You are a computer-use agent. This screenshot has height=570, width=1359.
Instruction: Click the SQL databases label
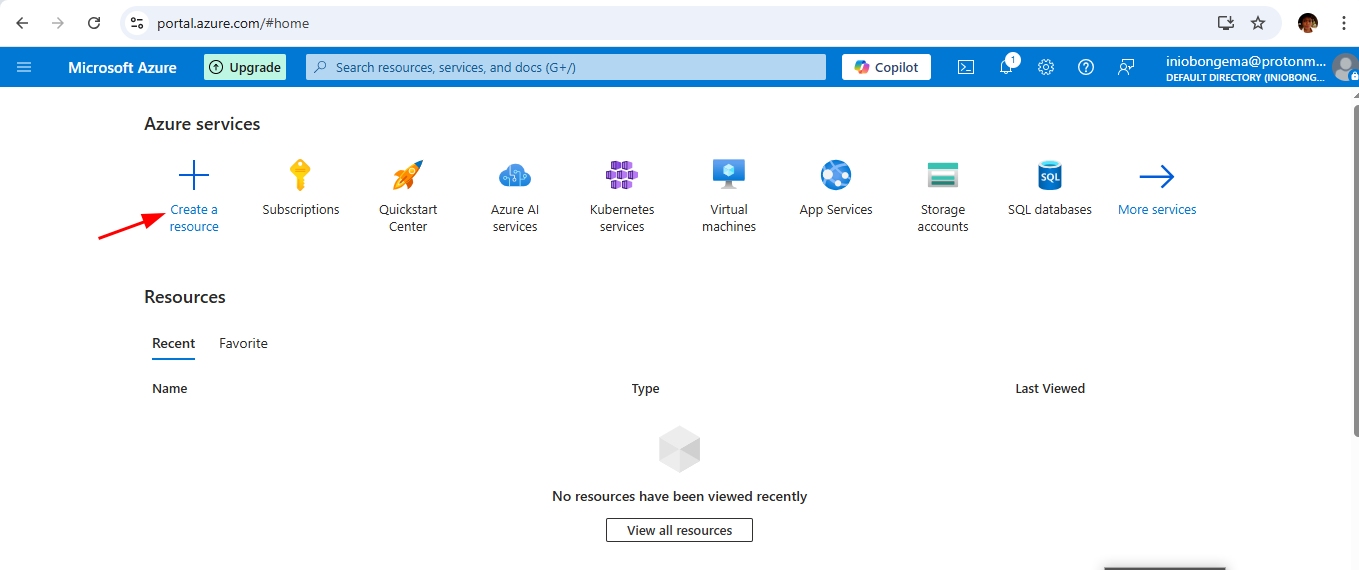[x=1050, y=210]
